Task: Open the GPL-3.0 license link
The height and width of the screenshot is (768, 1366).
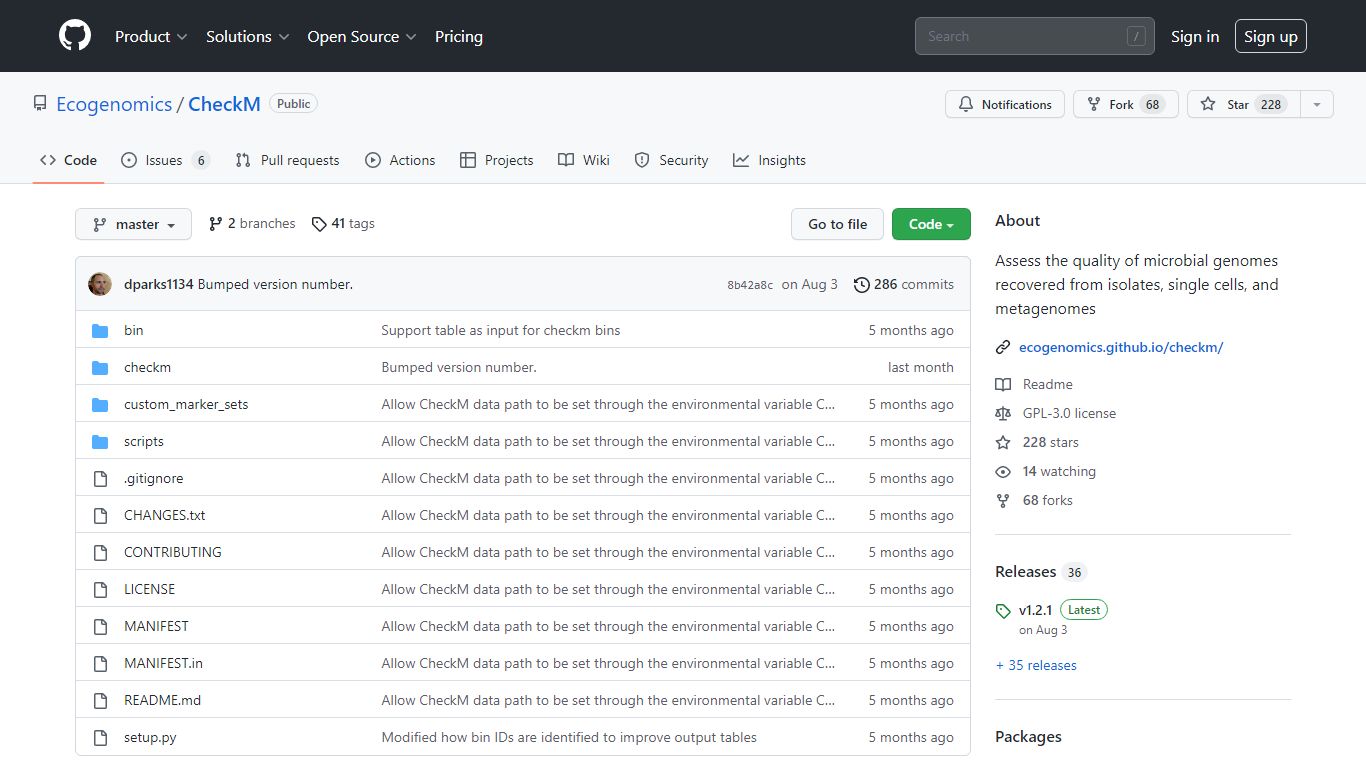Action: pyautogui.click(x=1069, y=413)
